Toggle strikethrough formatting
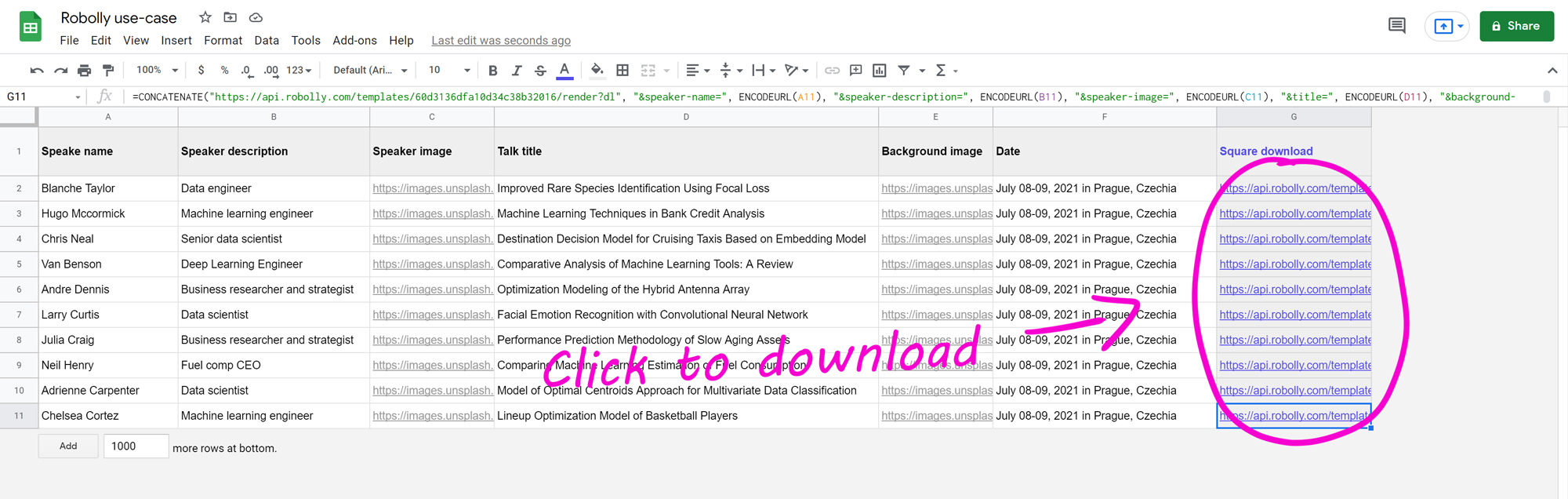The width and height of the screenshot is (1568, 499). [x=540, y=71]
